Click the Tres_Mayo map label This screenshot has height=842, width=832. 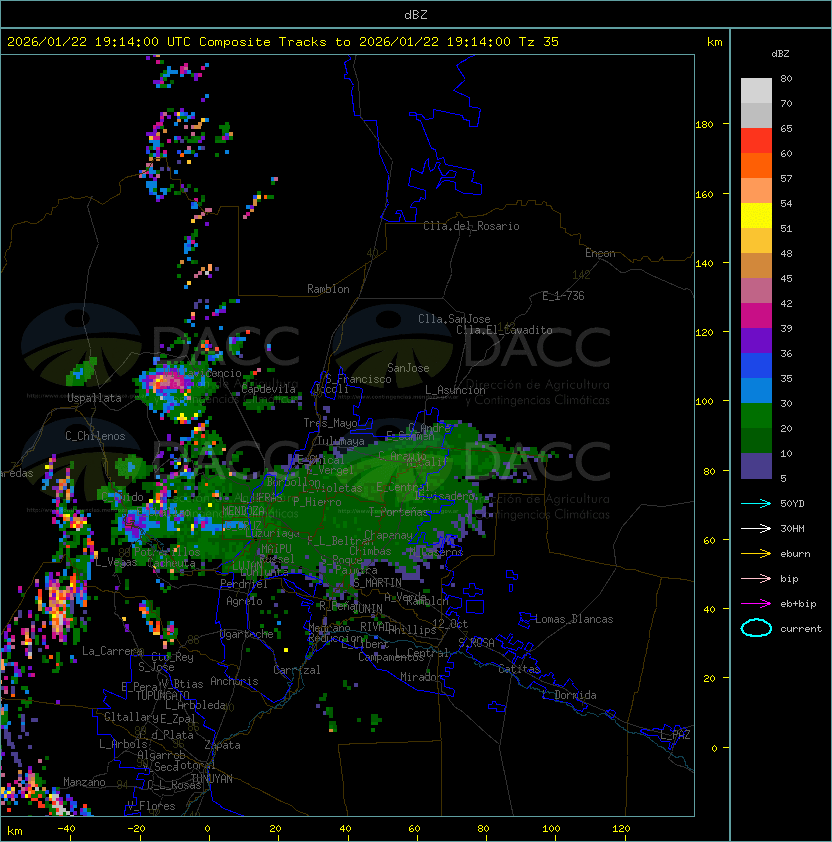pos(330,423)
